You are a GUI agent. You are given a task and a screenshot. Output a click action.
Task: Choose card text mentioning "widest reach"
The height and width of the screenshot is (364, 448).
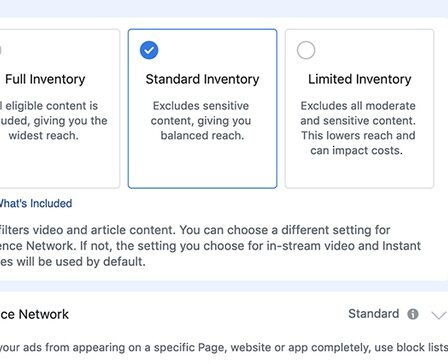pyautogui.click(x=53, y=121)
